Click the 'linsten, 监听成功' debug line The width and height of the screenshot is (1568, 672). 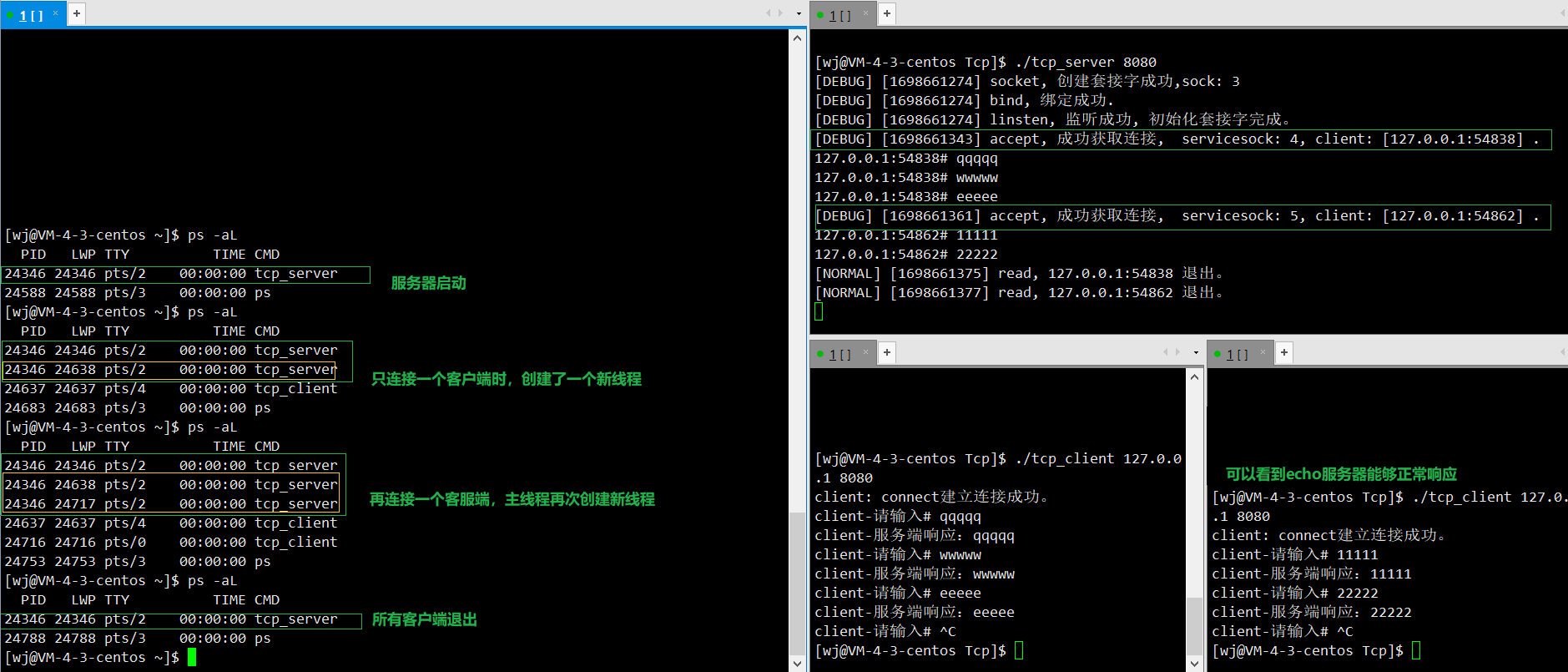[x=1052, y=119]
